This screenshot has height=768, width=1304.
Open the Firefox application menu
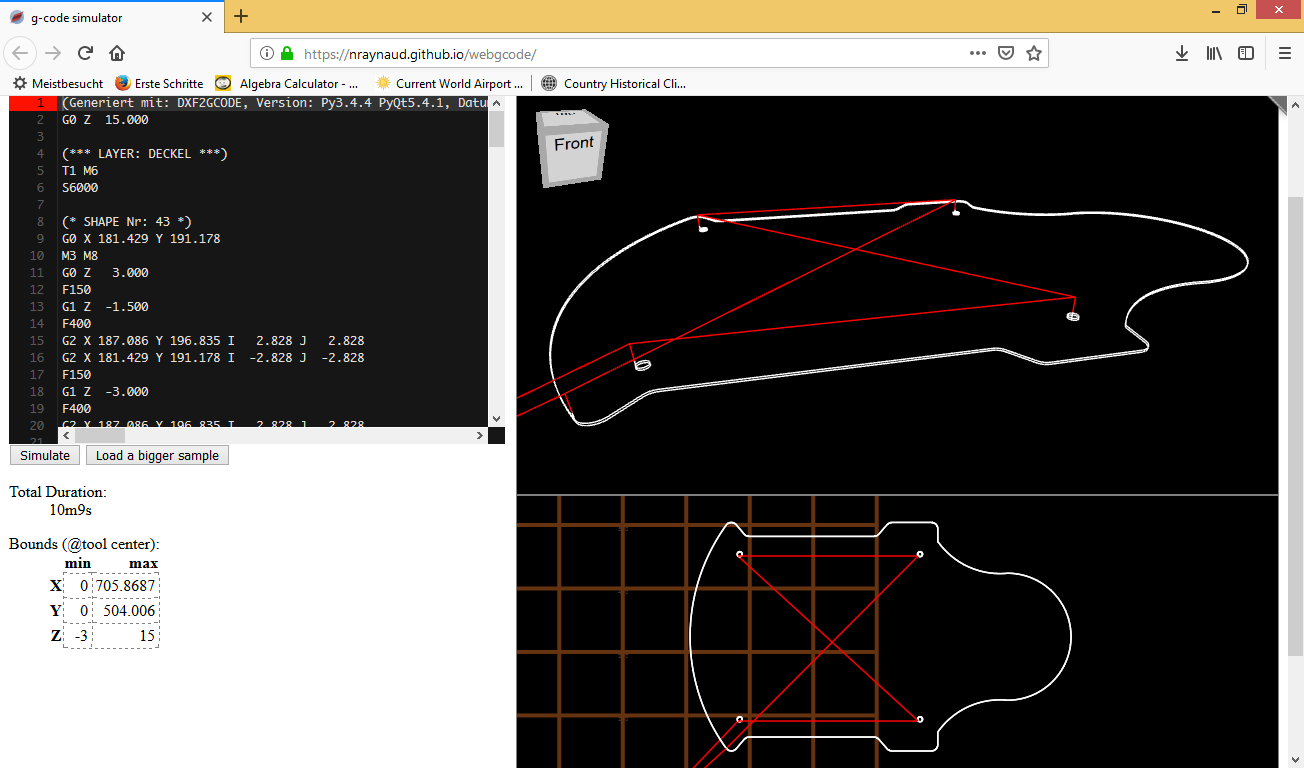tap(1284, 53)
